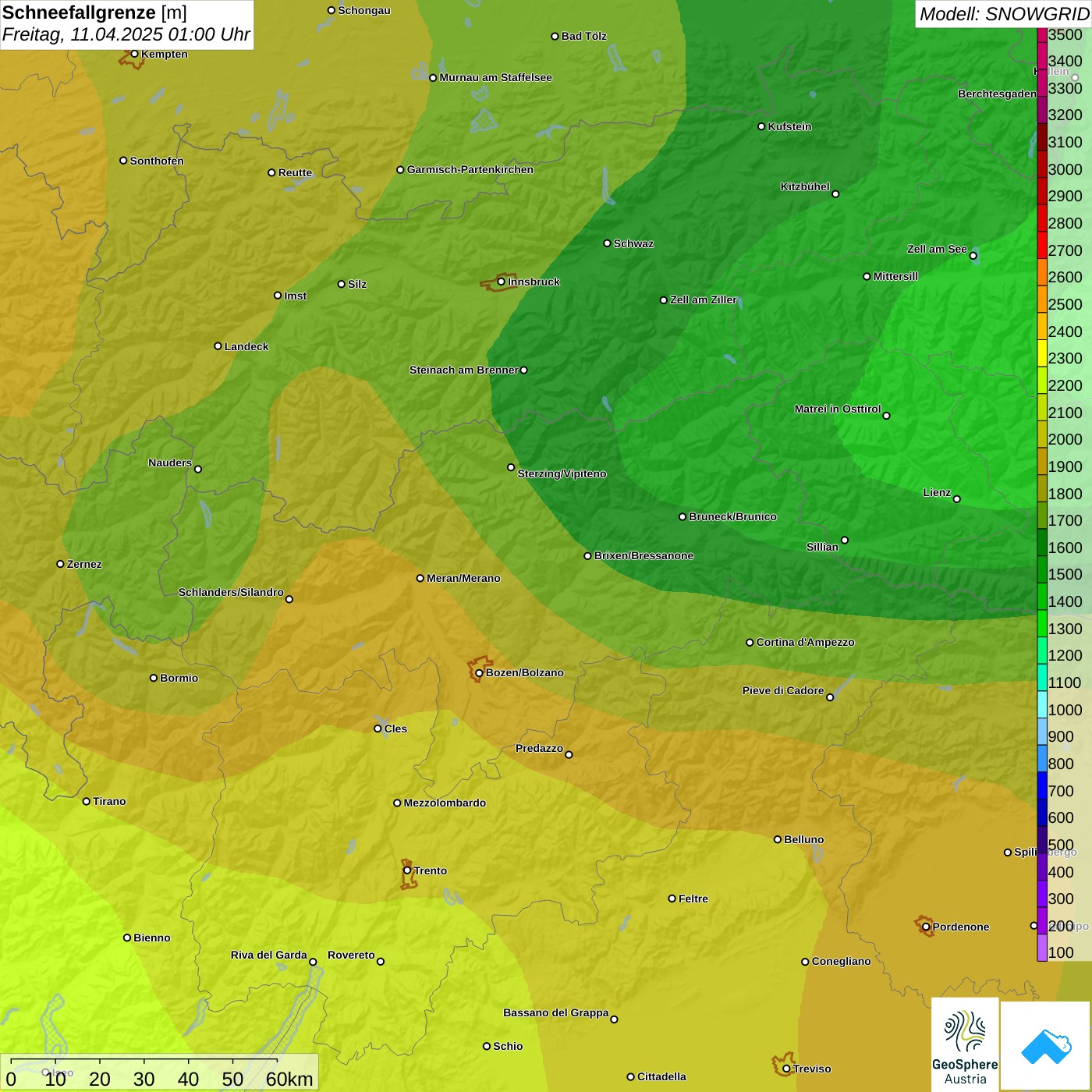This screenshot has width=1092, height=1092.
Task: Click the "Schongau" label
Action: click(364, 10)
